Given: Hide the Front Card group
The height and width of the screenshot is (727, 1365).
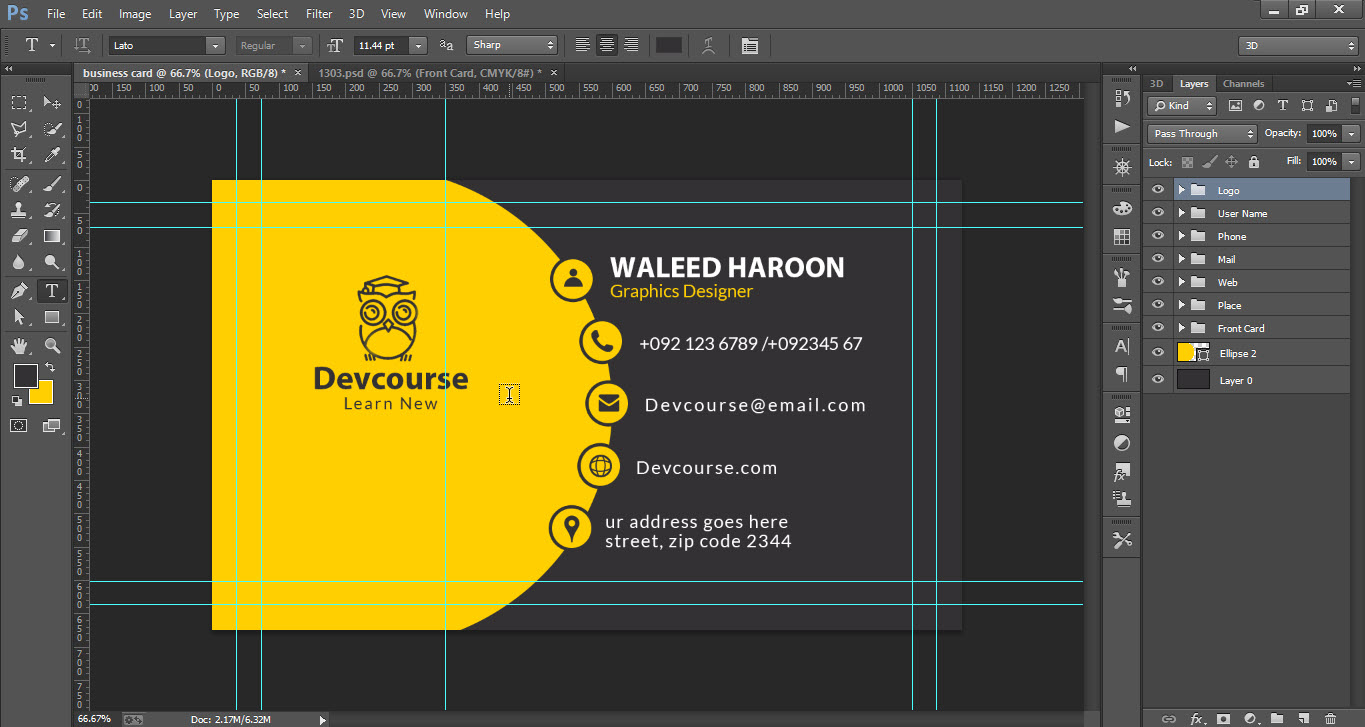Looking at the screenshot, I should (1158, 328).
